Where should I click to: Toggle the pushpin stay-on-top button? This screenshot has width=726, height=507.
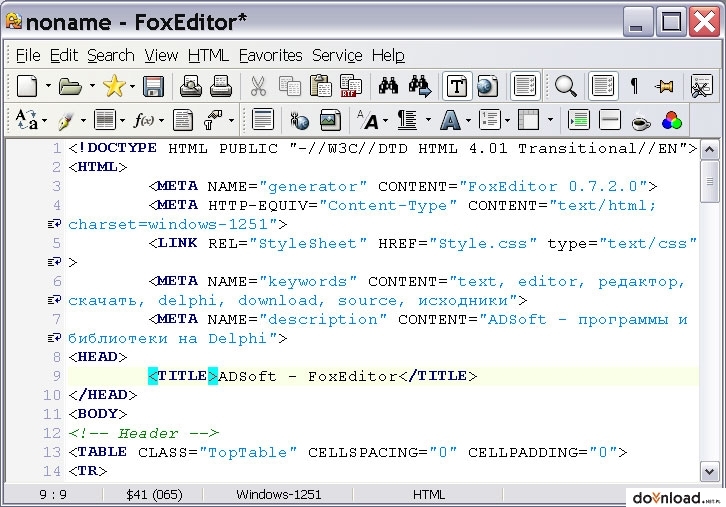click(665, 86)
